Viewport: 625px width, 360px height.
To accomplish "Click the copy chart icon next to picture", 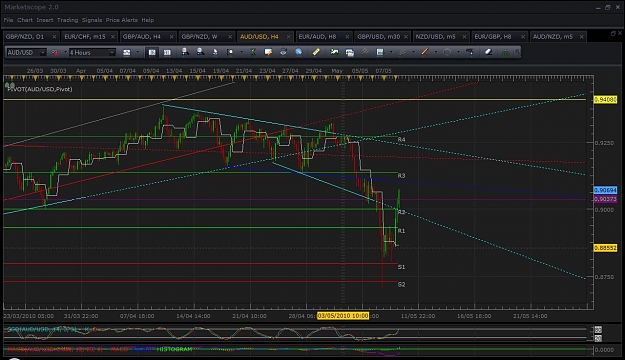I will click(x=350, y=52).
